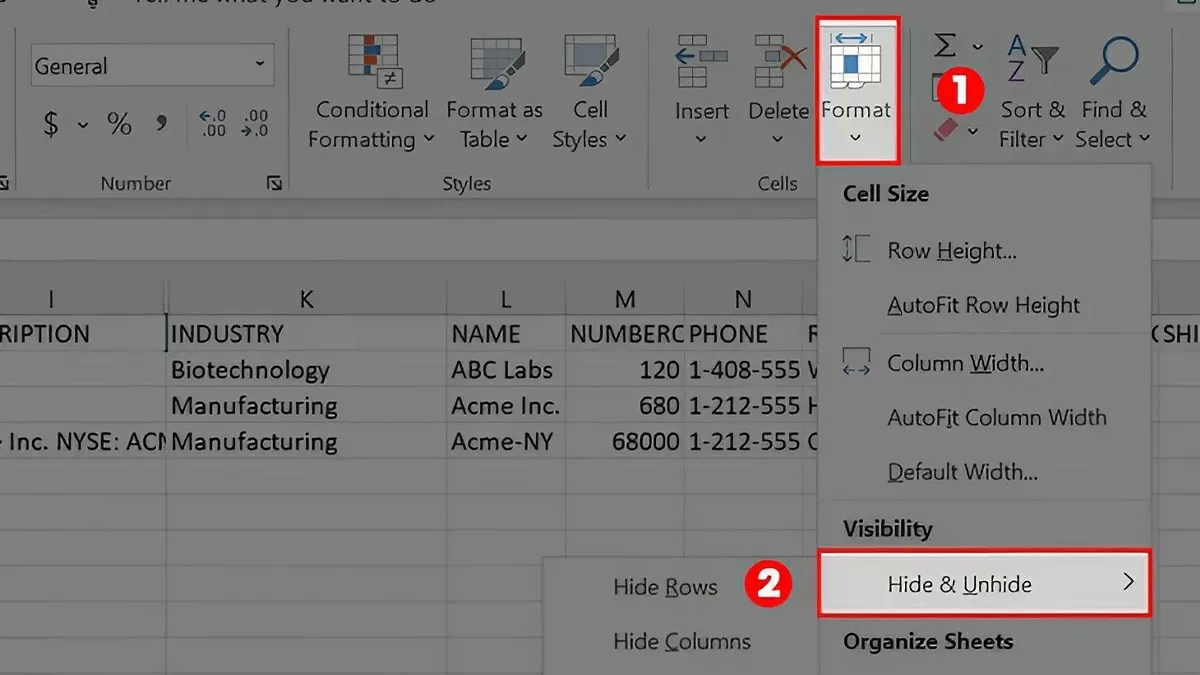Click the Insert cells icon
Screen dimensions: 1200x675
point(701,60)
